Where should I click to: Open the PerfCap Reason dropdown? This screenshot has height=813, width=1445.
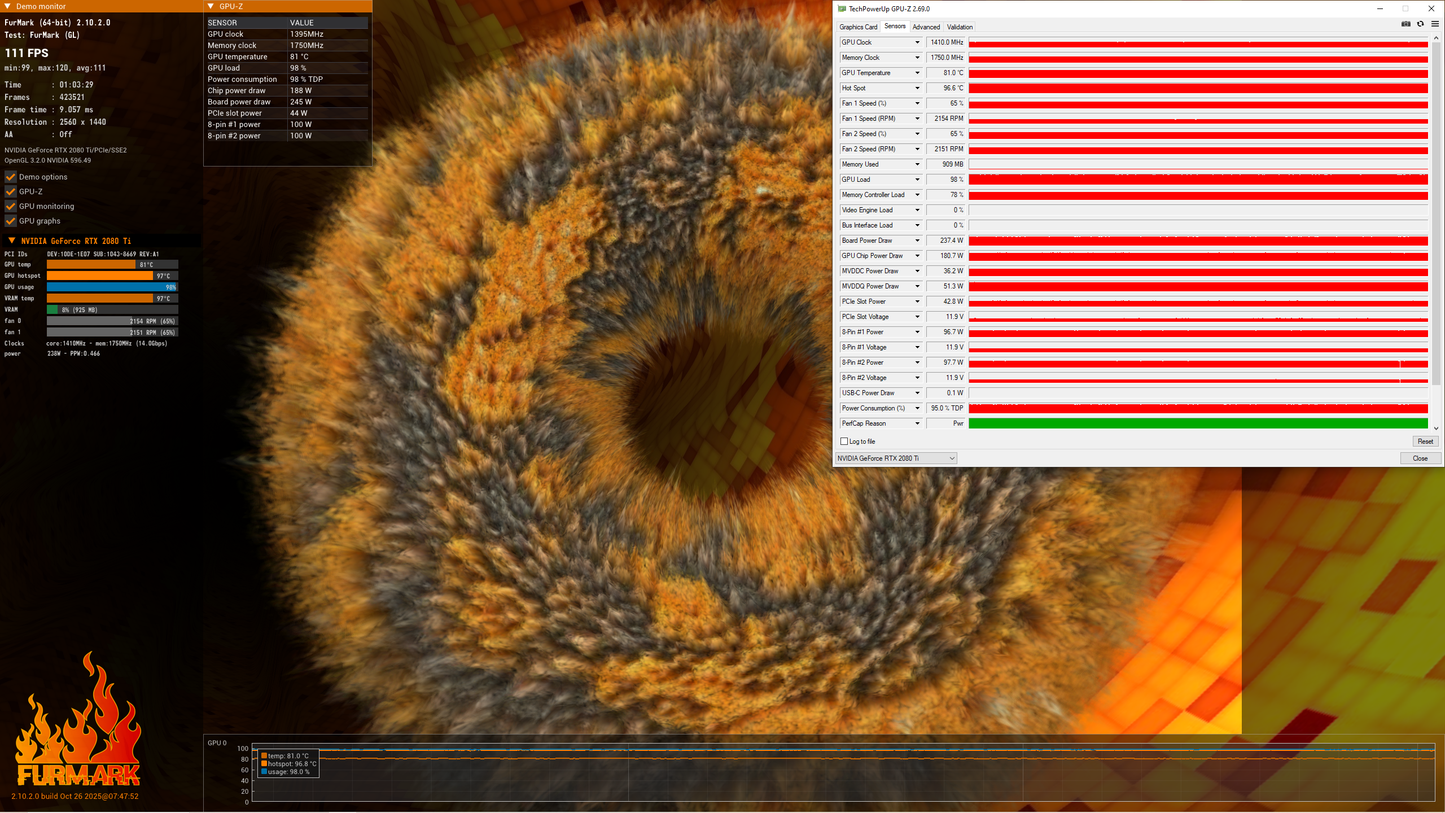click(x=917, y=424)
